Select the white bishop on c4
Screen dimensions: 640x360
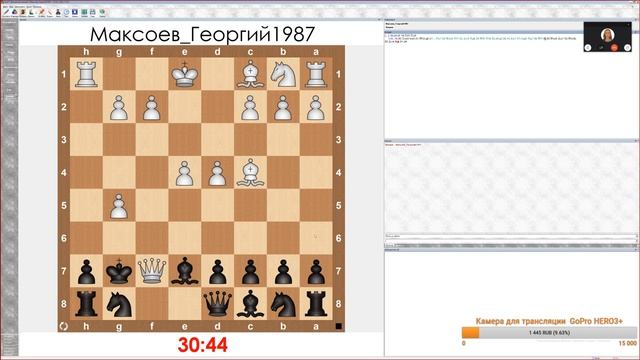[x=250, y=173]
